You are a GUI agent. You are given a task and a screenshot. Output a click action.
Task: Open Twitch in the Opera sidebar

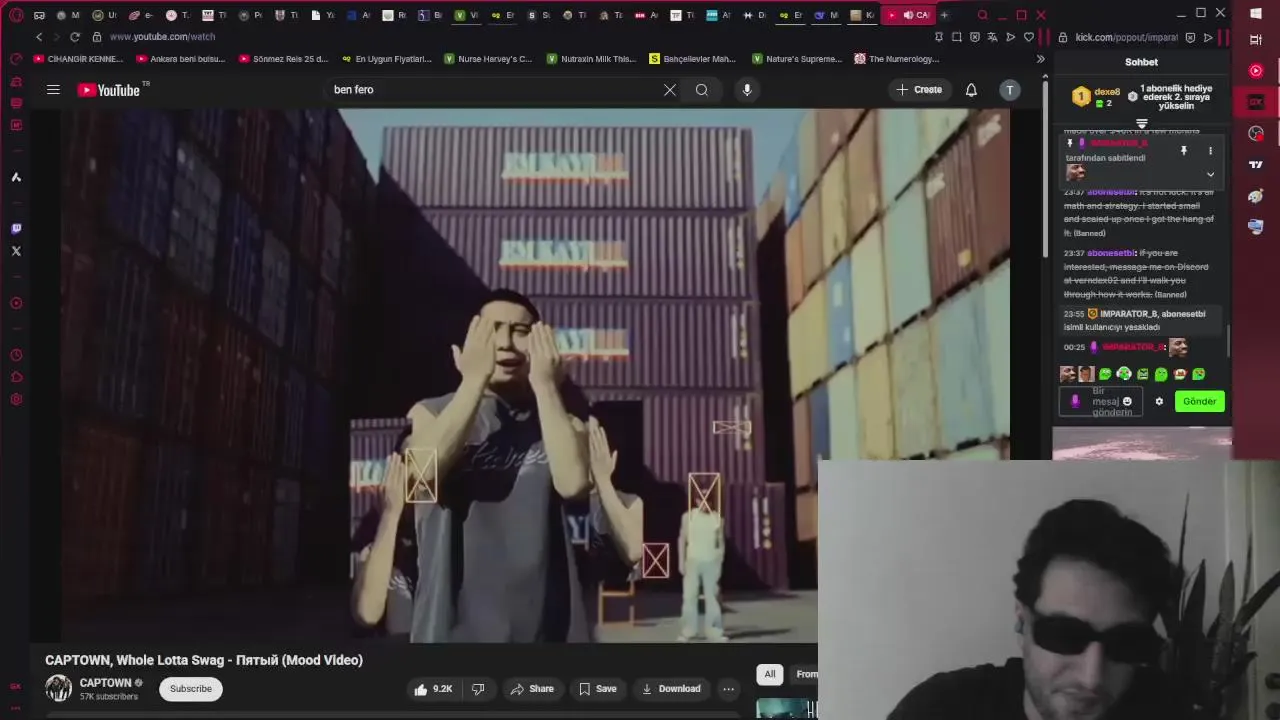[16, 229]
